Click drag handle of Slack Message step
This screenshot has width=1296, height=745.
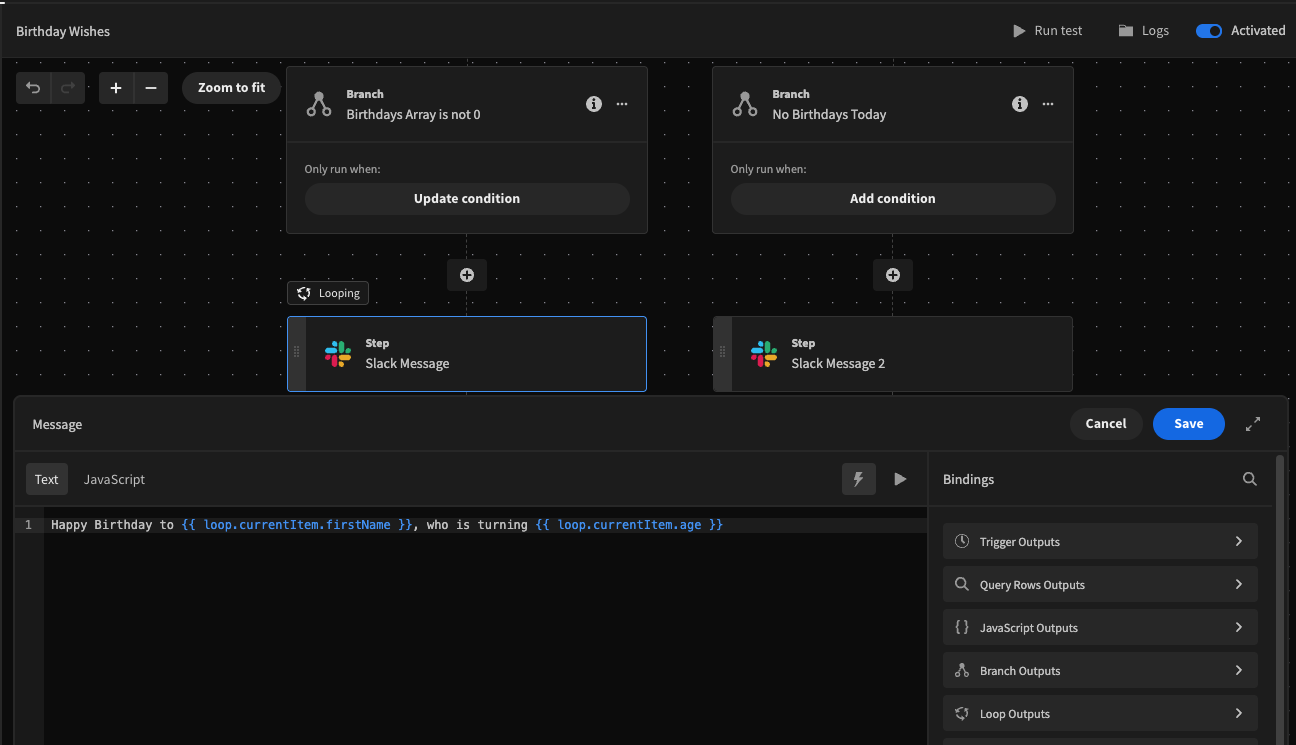(296, 353)
